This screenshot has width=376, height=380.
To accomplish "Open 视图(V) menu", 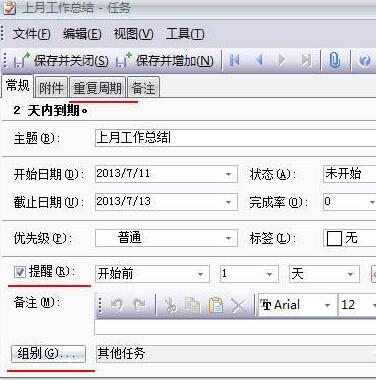I will [x=133, y=34].
